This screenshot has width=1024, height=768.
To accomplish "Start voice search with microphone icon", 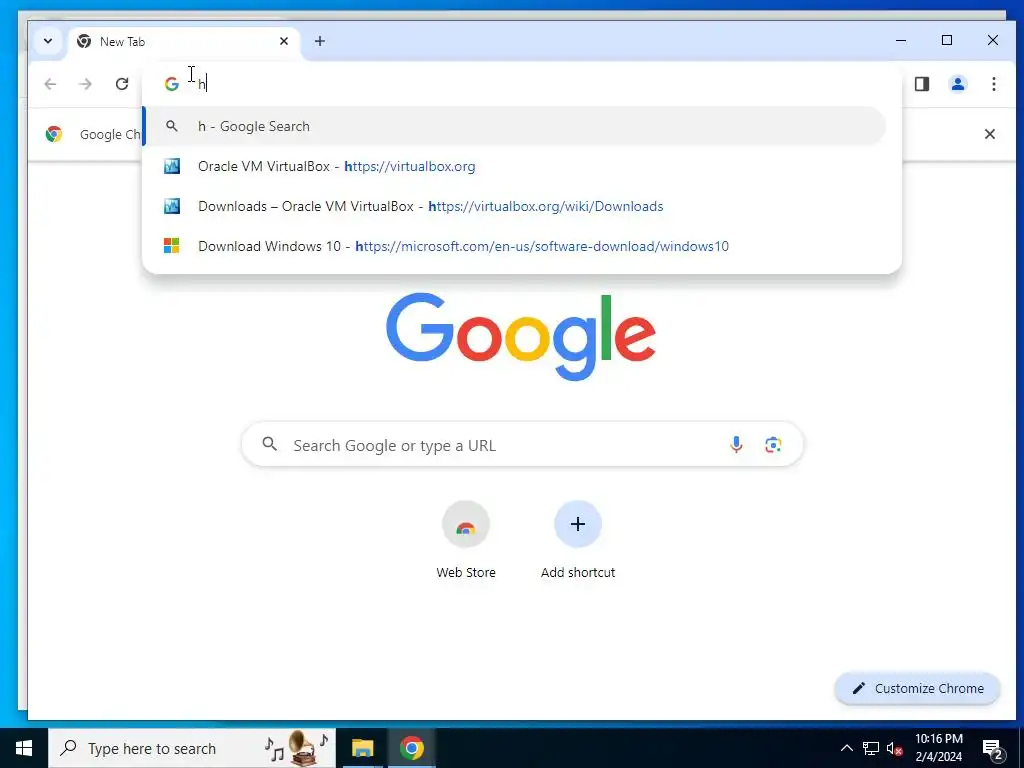I will [x=736, y=445].
